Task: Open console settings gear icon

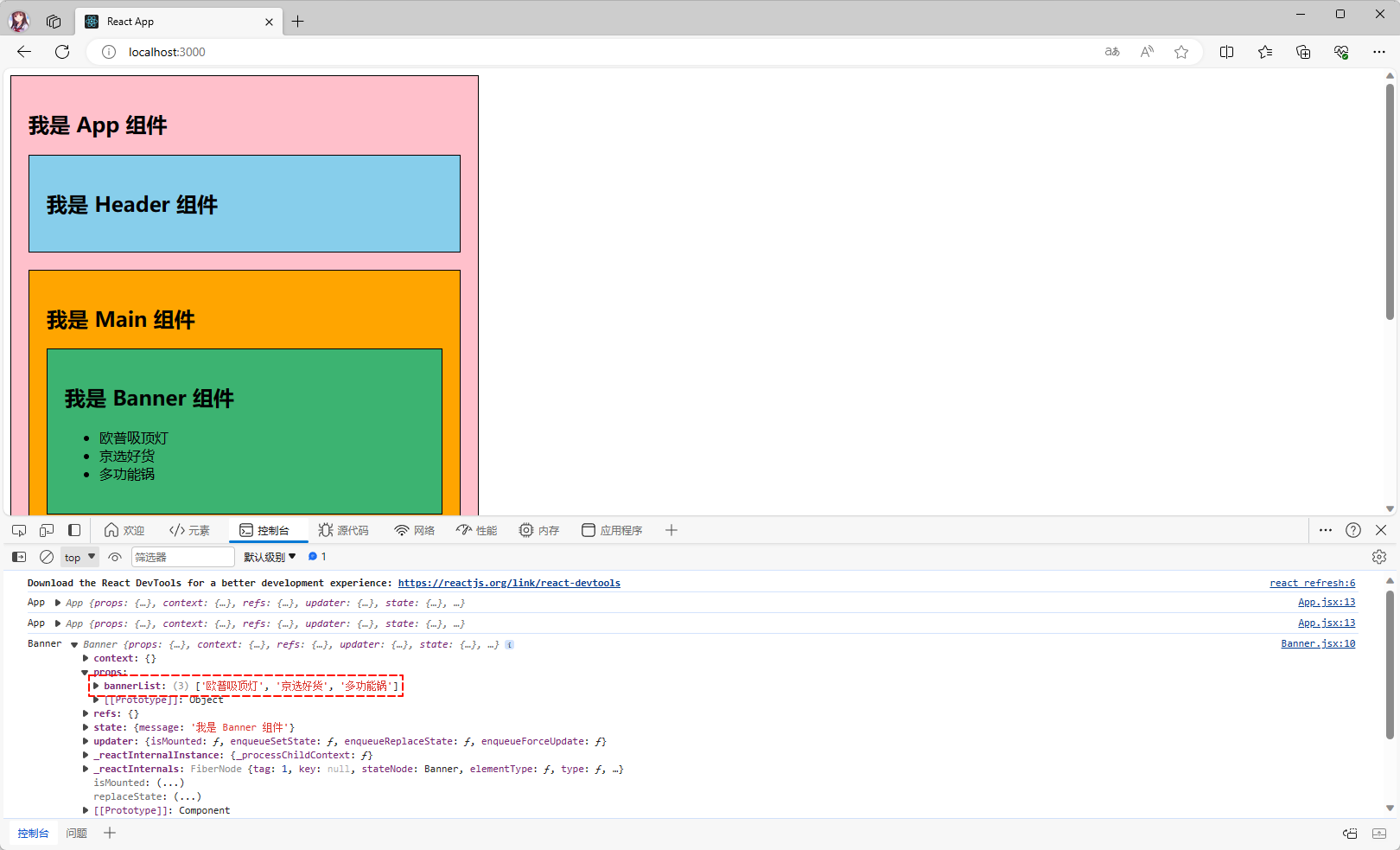Action: 1379,557
